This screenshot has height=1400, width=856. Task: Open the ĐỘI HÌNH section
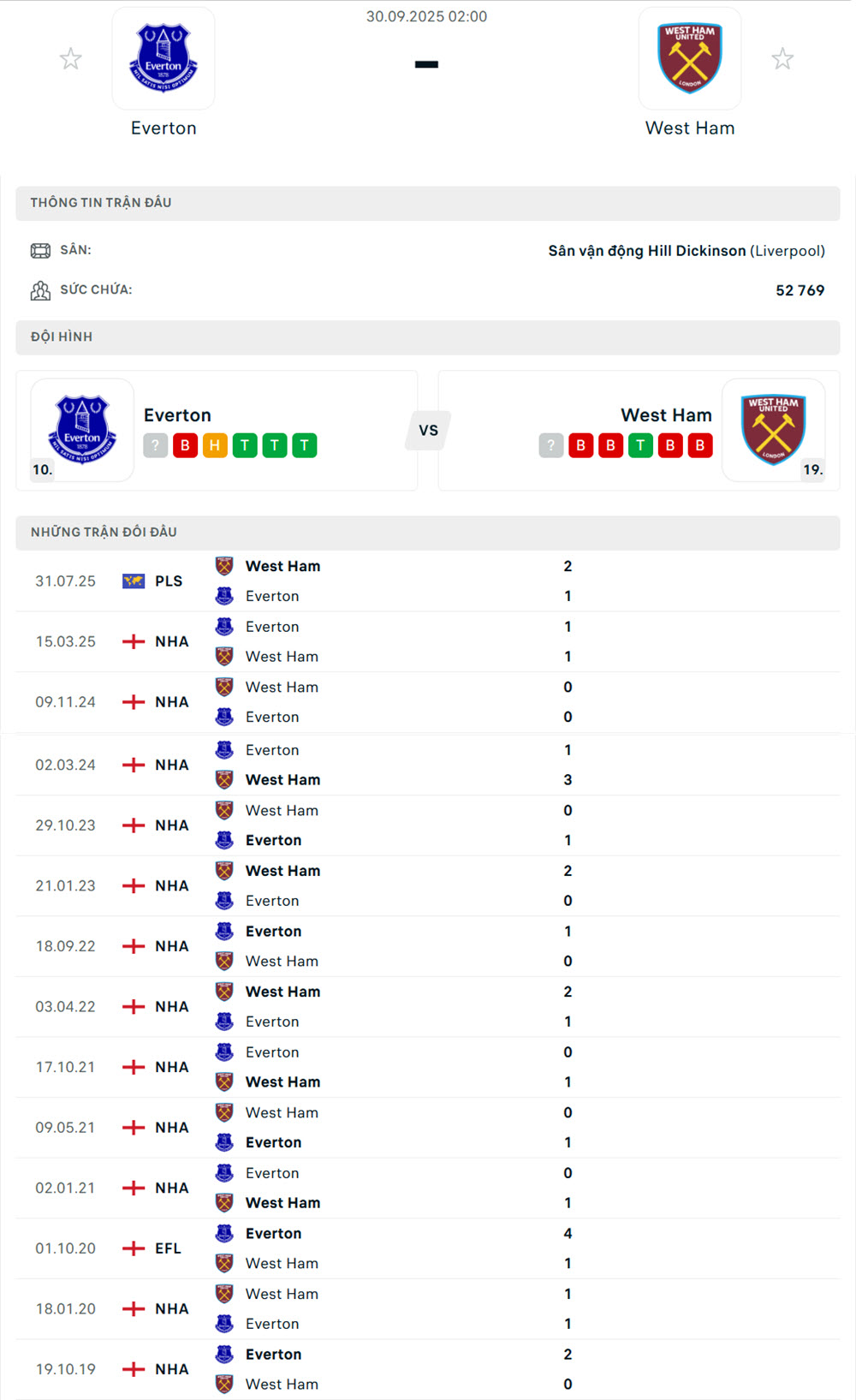click(x=428, y=337)
